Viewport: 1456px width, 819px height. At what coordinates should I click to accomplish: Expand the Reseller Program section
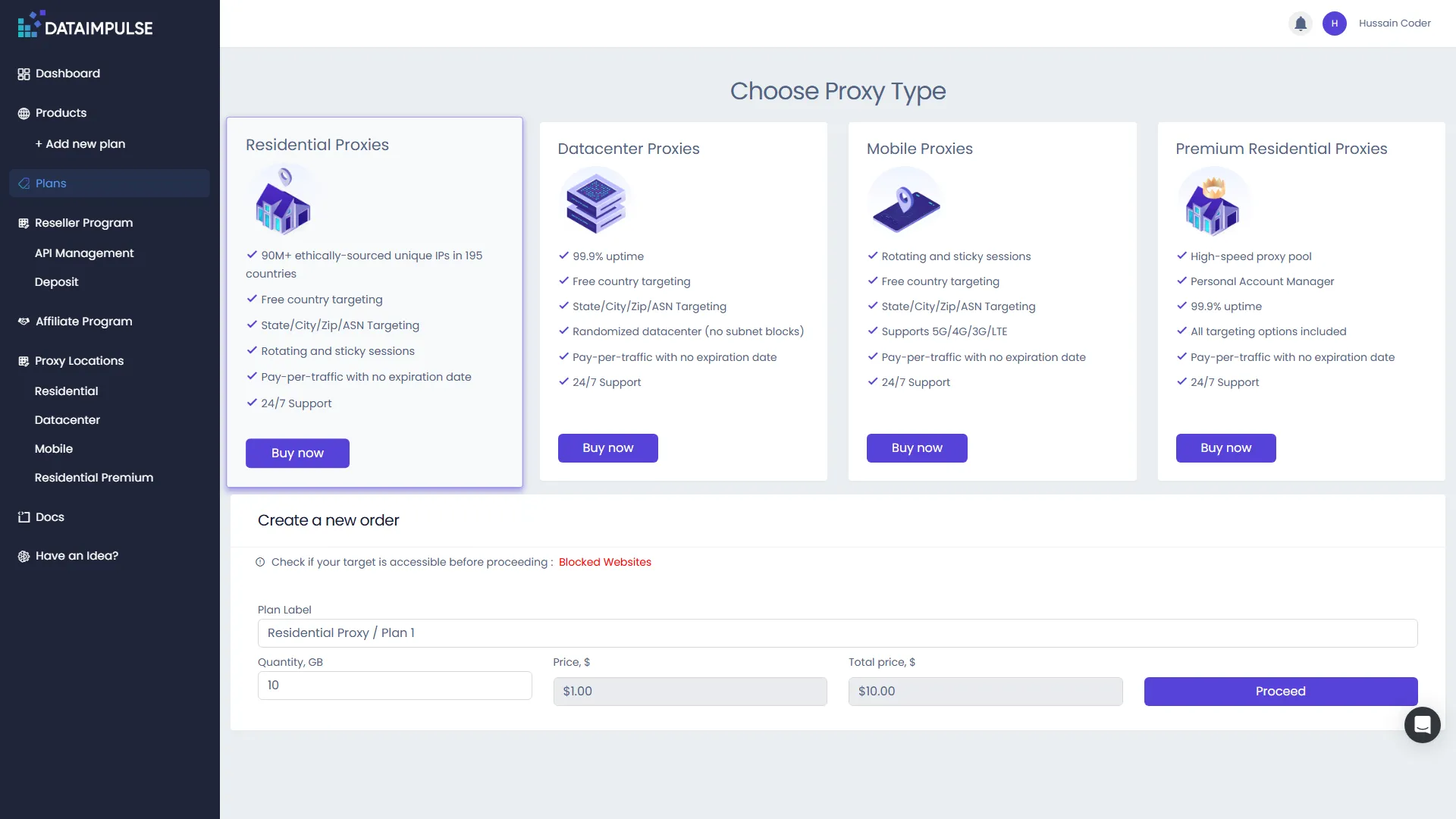point(83,222)
